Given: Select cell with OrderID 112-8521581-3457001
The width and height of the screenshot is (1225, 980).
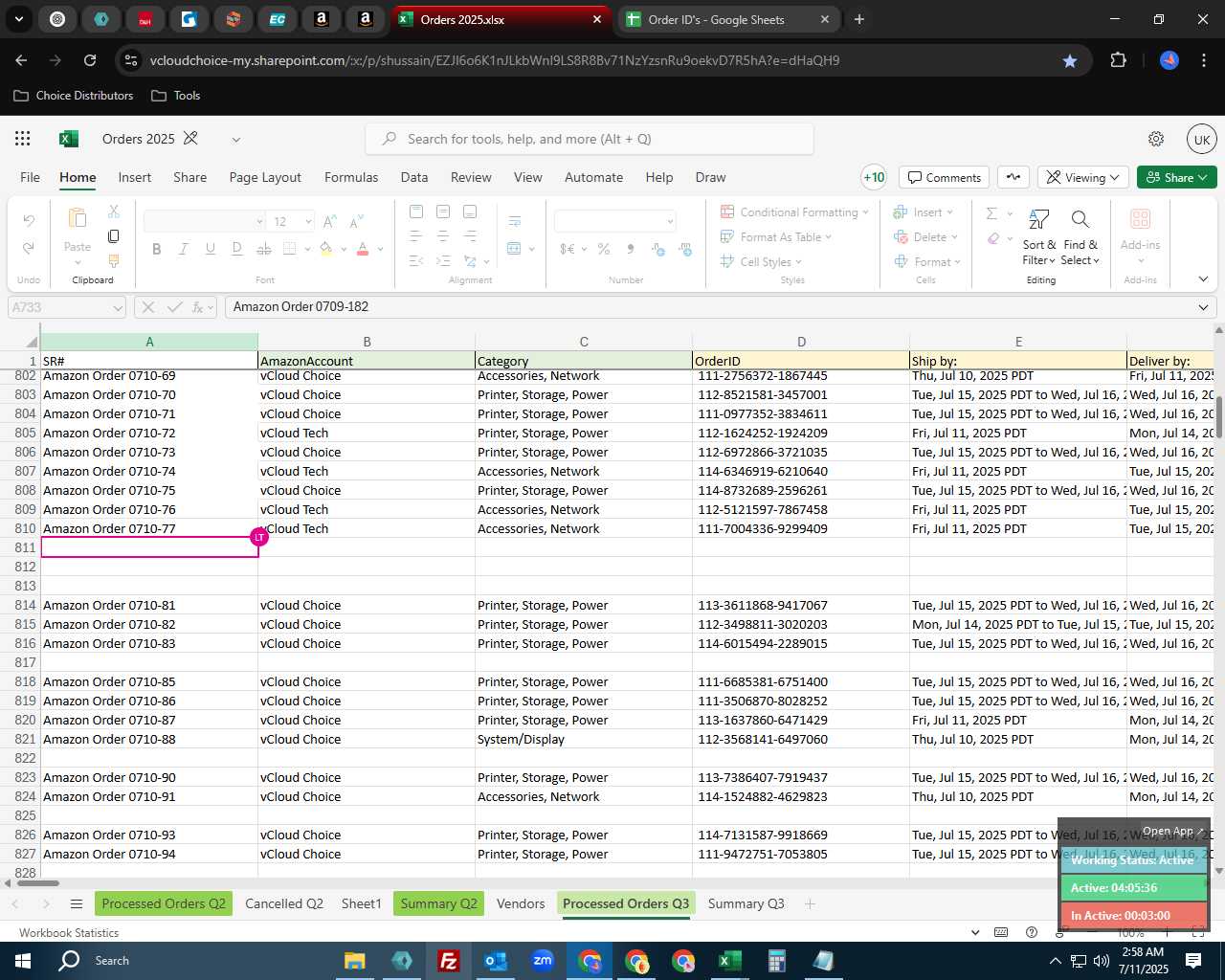Looking at the screenshot, I should click(801, 394).
